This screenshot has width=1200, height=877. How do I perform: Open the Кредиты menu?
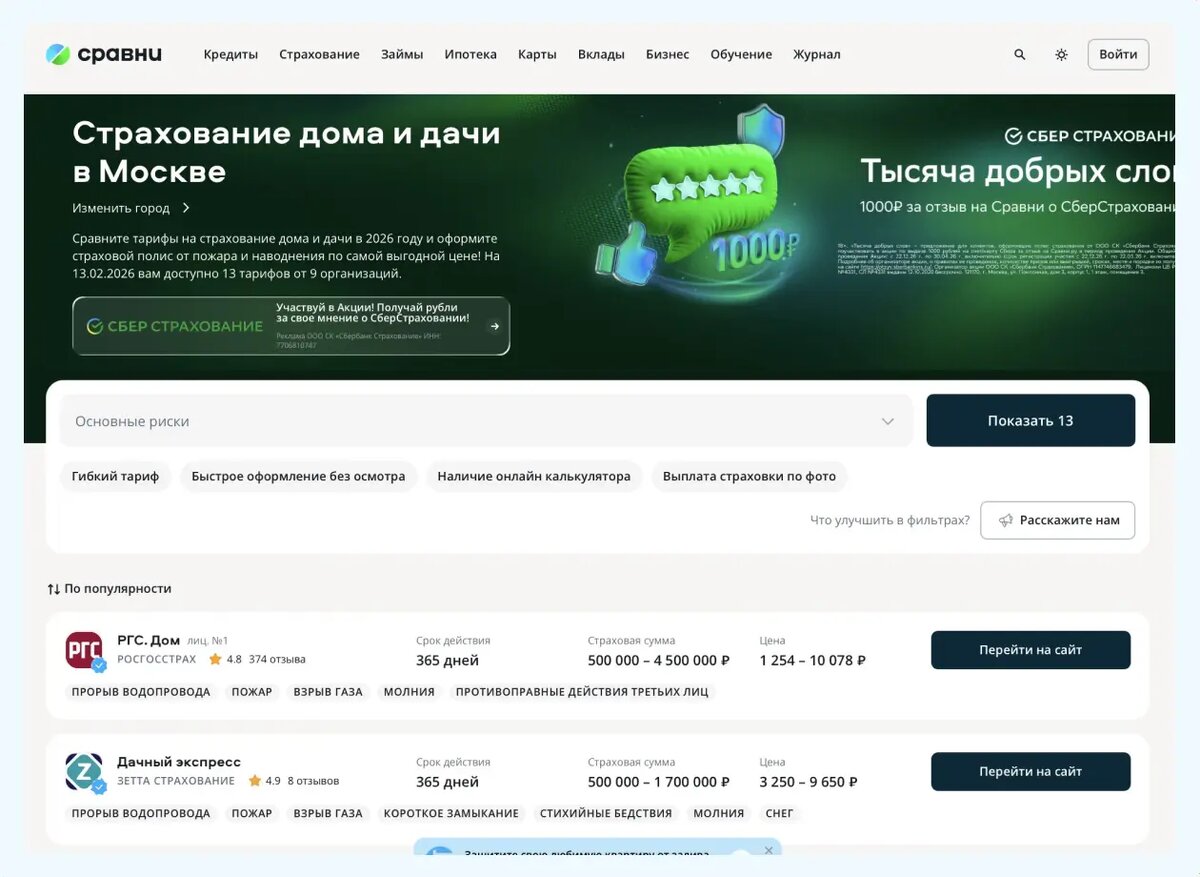pyautogui.click(x=231, y=54)
